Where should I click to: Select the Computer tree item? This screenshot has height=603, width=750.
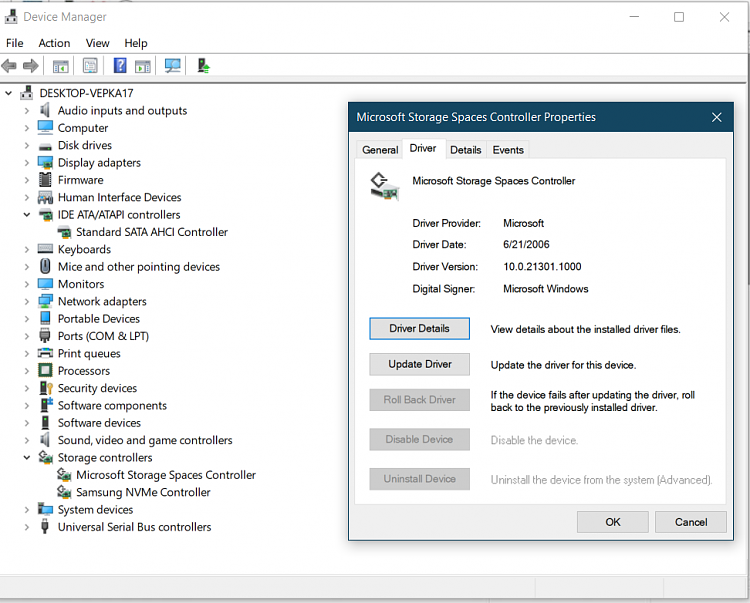click(x=83, y=128)
